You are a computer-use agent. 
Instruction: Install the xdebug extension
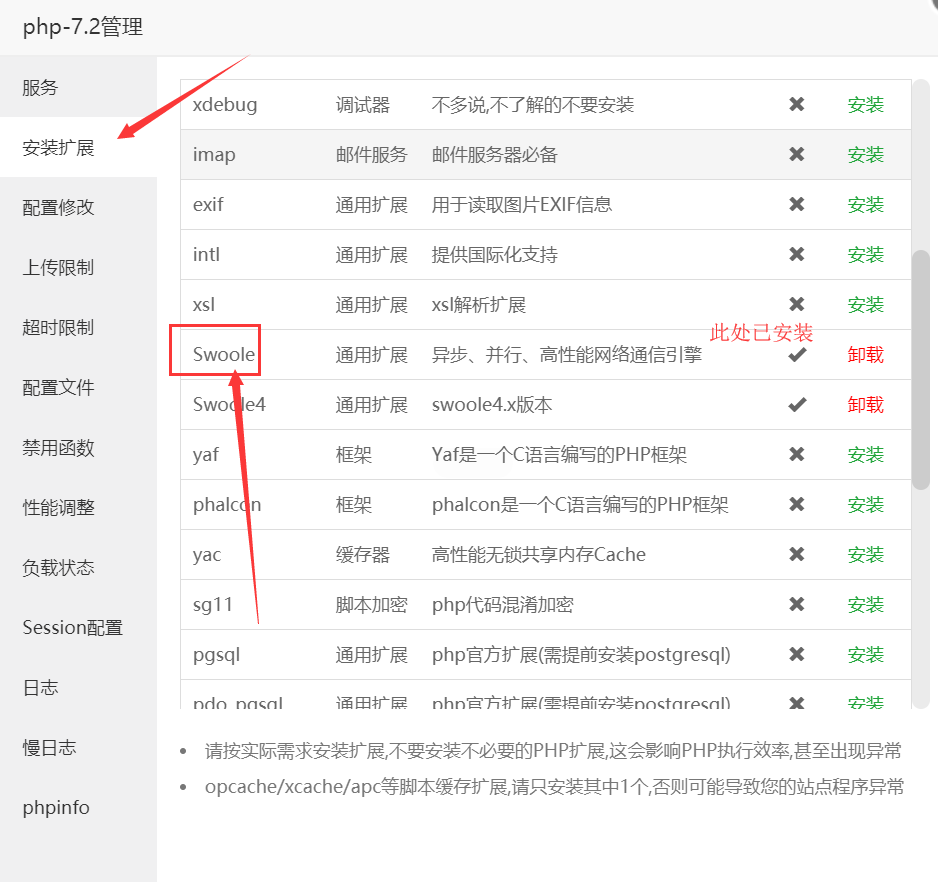(865, 105)
